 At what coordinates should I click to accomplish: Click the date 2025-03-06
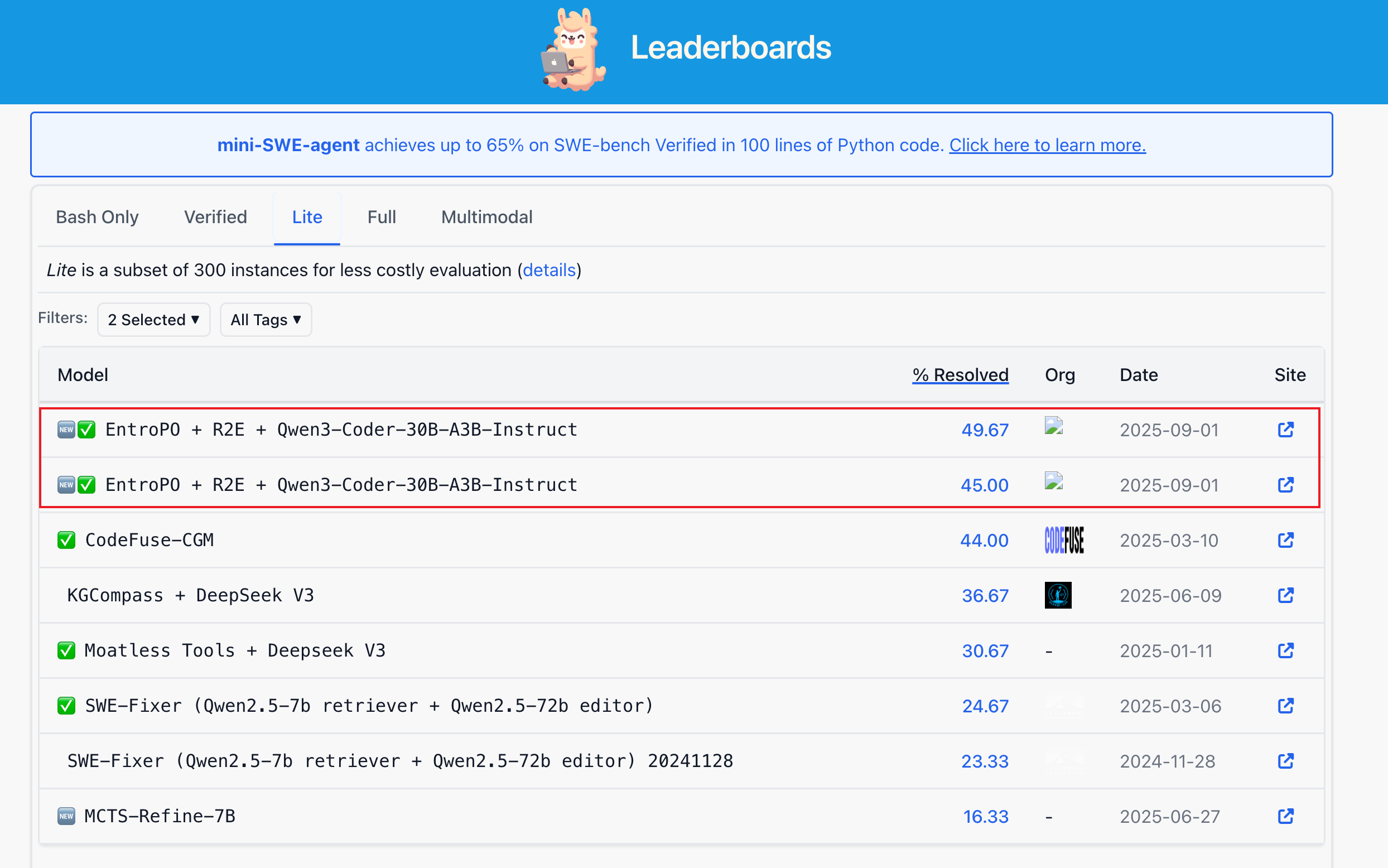[x=1170, y=706]
